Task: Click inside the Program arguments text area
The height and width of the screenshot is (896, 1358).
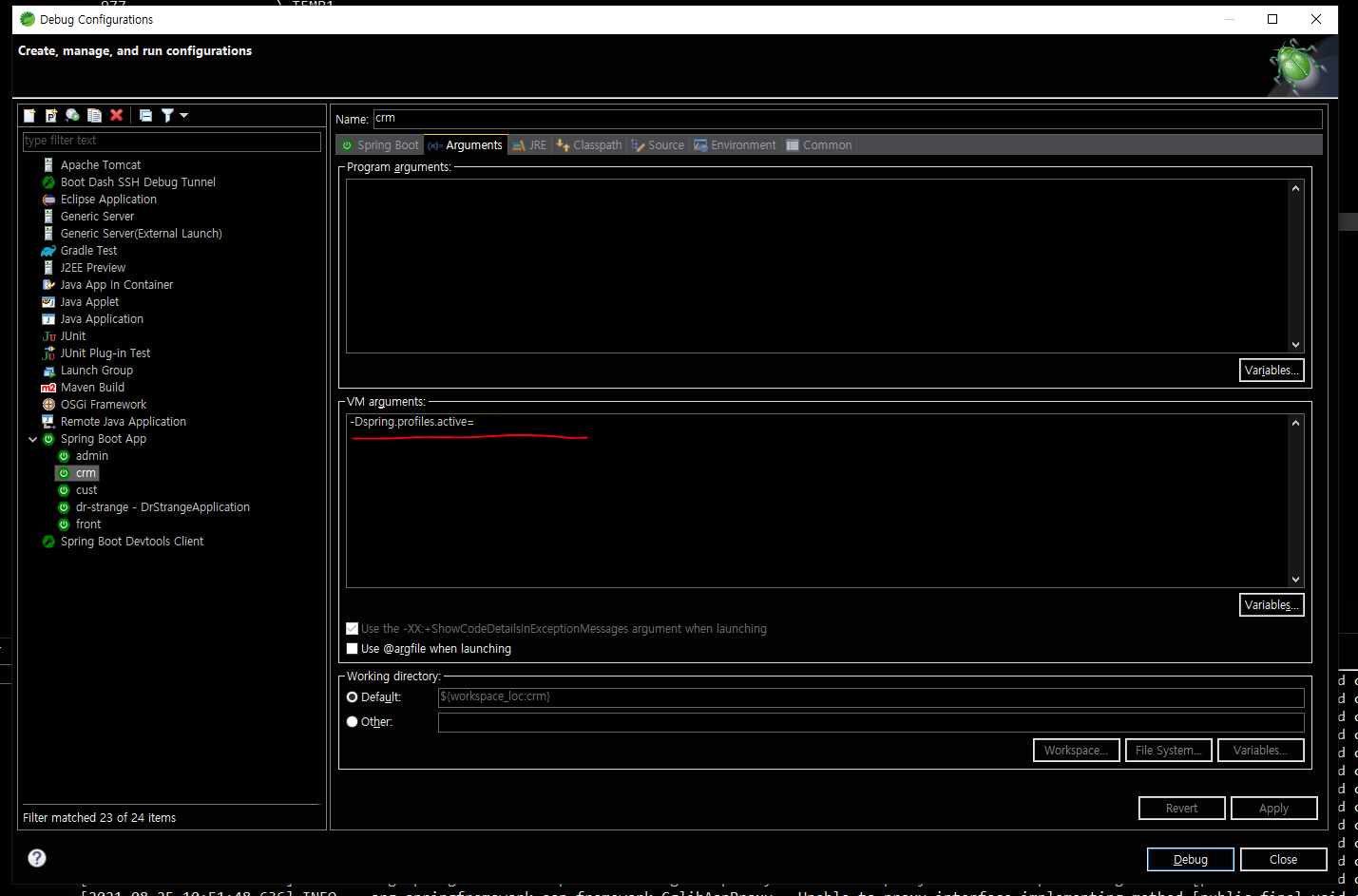Action: (817, 266)
